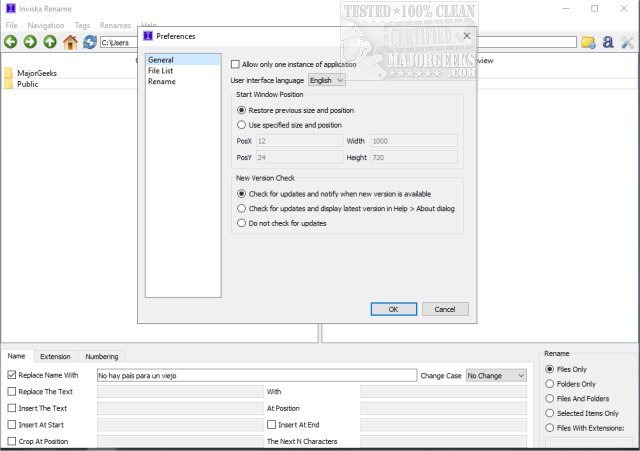The height and width of the screenshot is (451, 640).
Task: Click the green Up directory arrow icon
Action: point(50,42)
